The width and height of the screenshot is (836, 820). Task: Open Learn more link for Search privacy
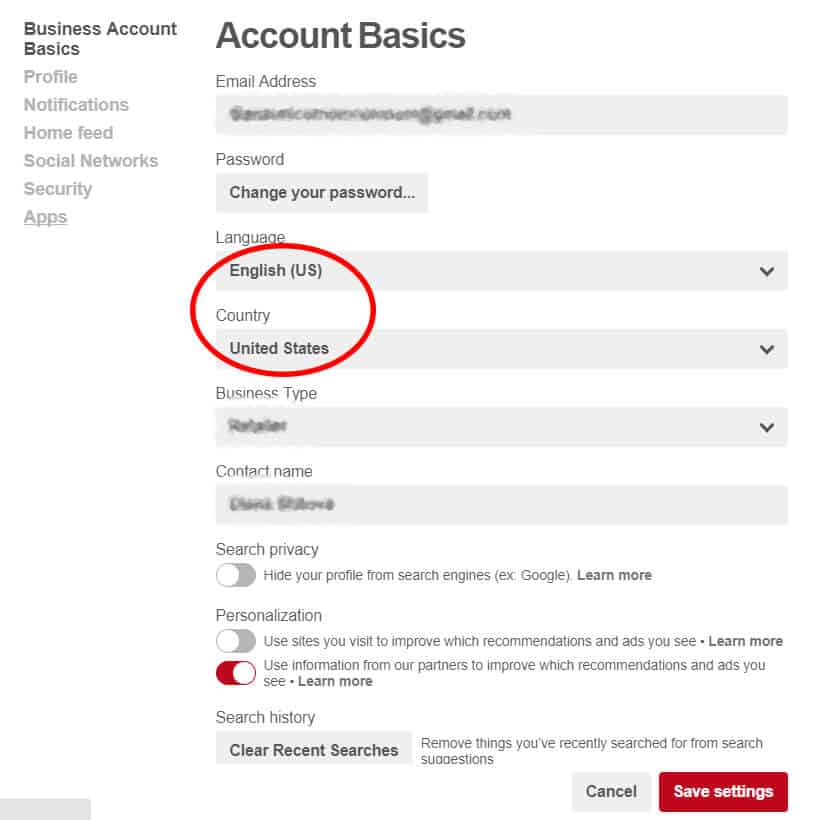[614, 575]
